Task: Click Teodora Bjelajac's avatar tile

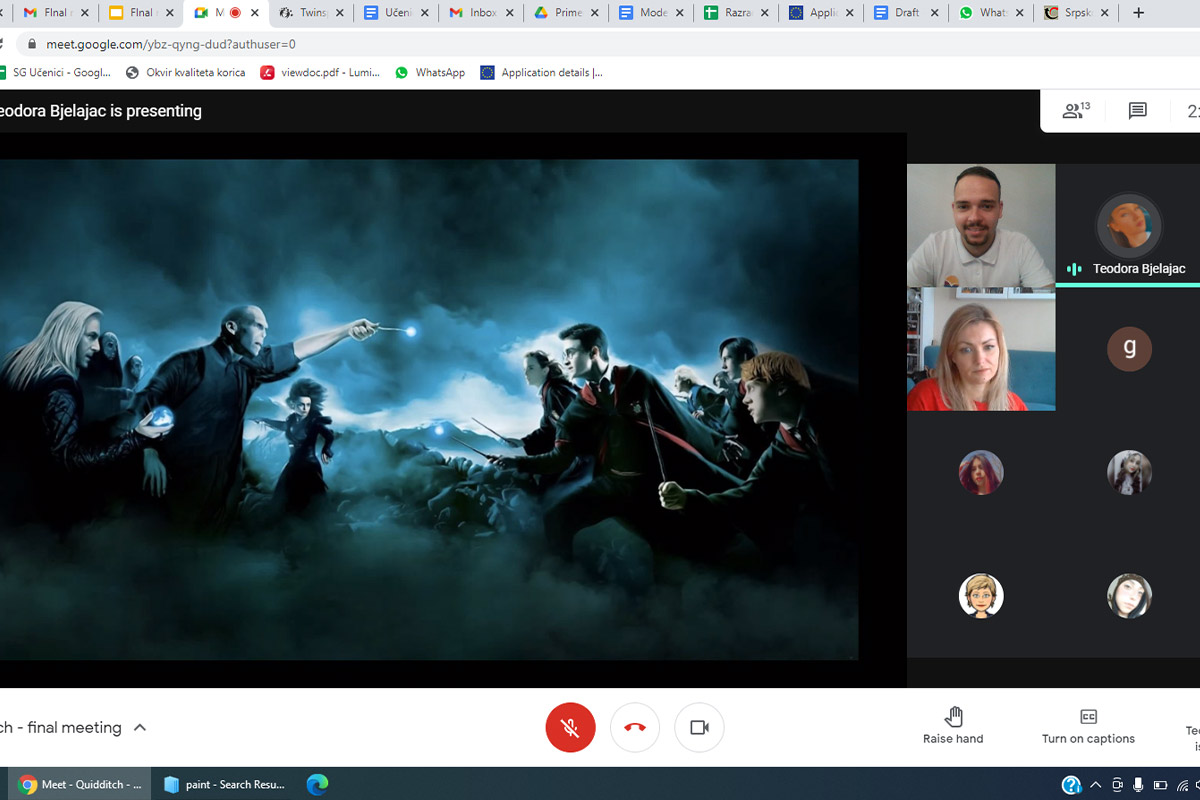Action: (x=1129, y=226)
